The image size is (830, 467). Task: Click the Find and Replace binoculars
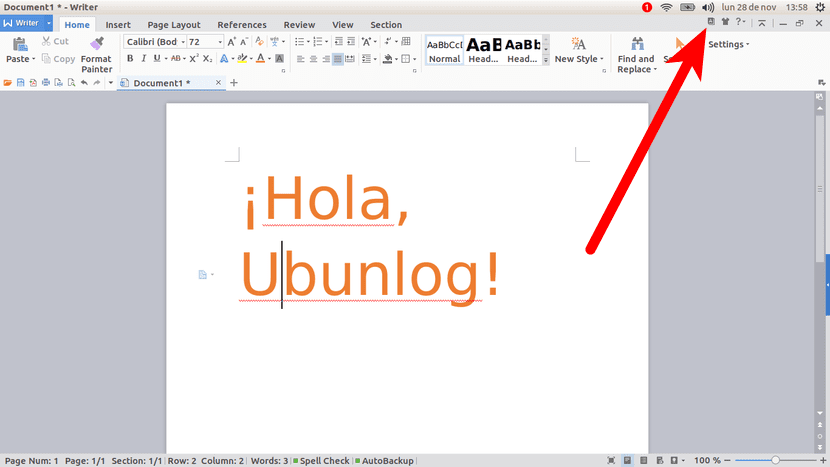pos(636,44)
